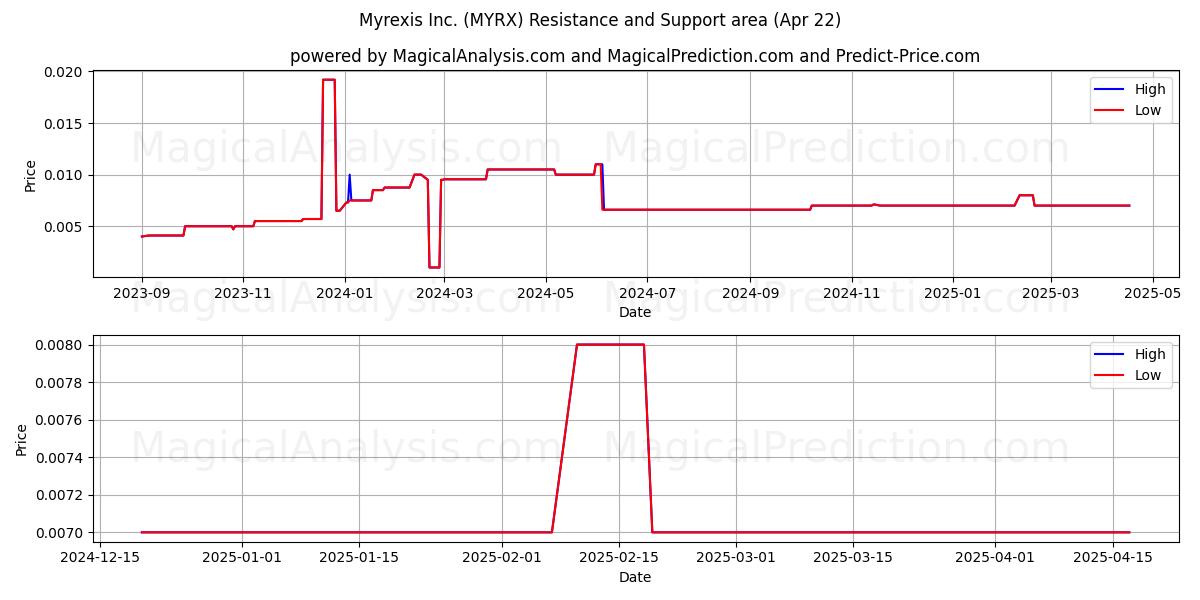The height and width of the screenshot is (600, 1200).
Task: Click the 2024-01 x-axis tick label
Action: 345,294
